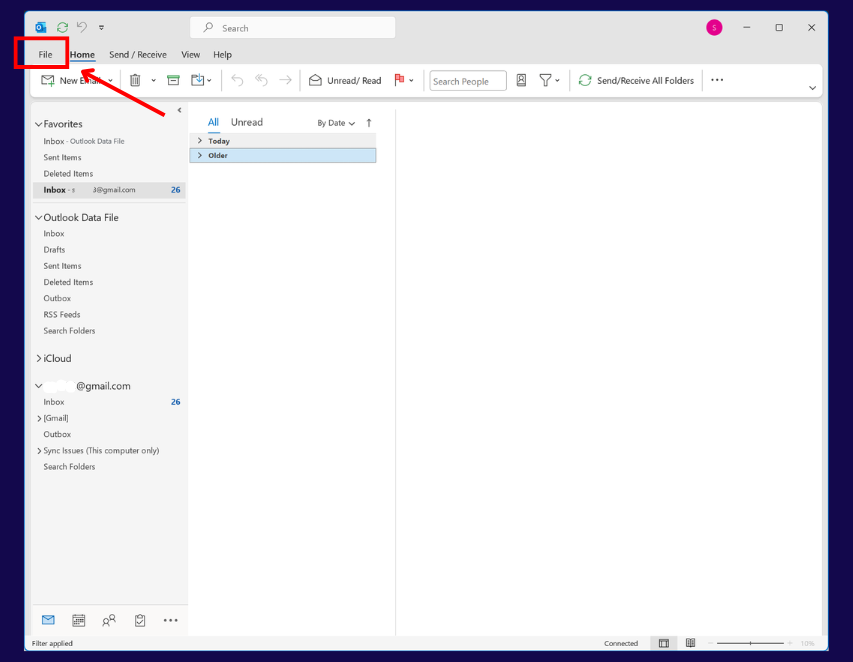This screenshot has width=853, height=662.
Task: Select Search Folders under Outlook Data File
Action: click(x=69, y=331)
